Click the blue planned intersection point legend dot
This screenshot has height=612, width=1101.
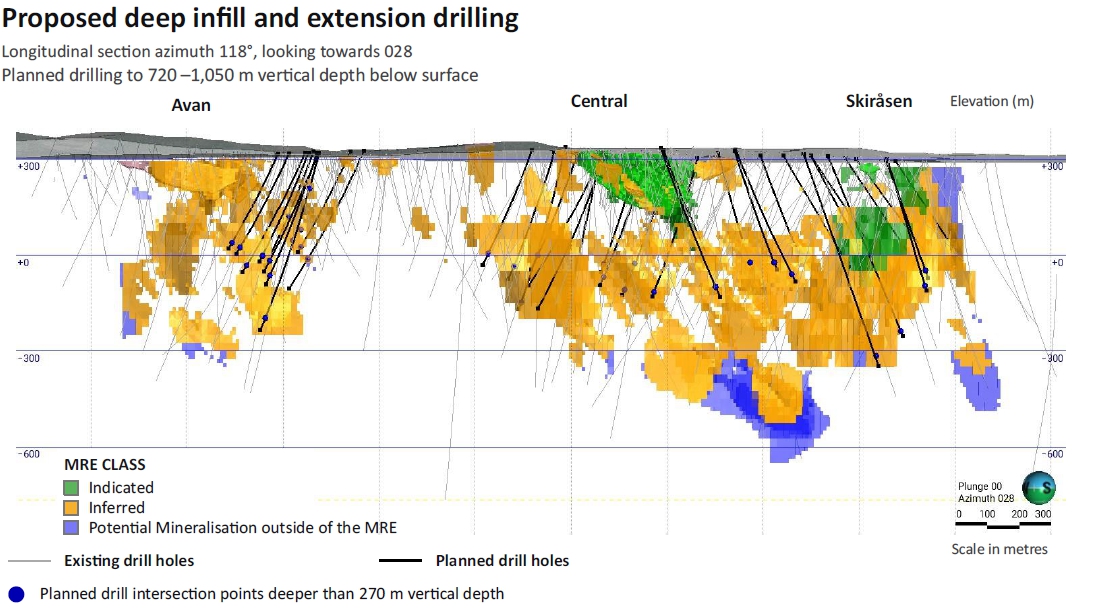tap(16, 594)
